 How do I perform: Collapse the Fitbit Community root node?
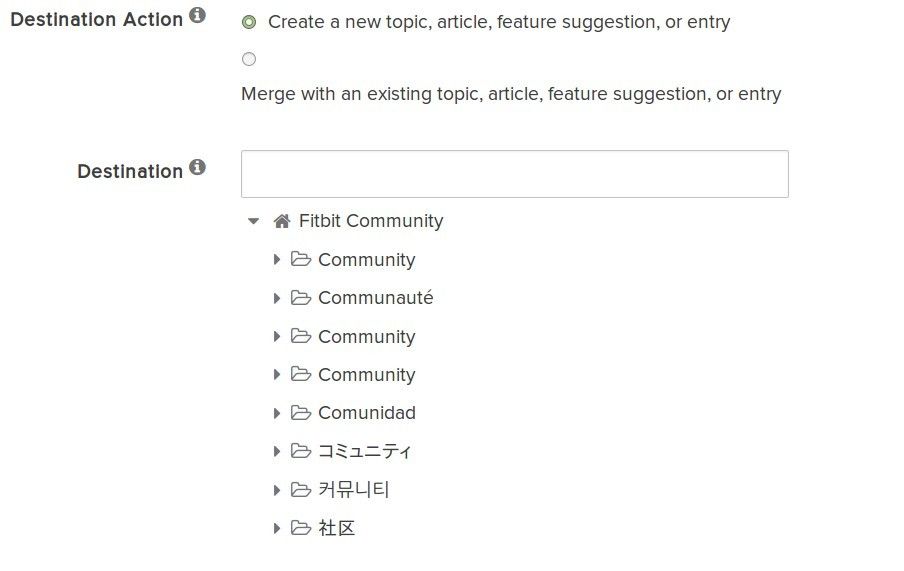point(253,221)
